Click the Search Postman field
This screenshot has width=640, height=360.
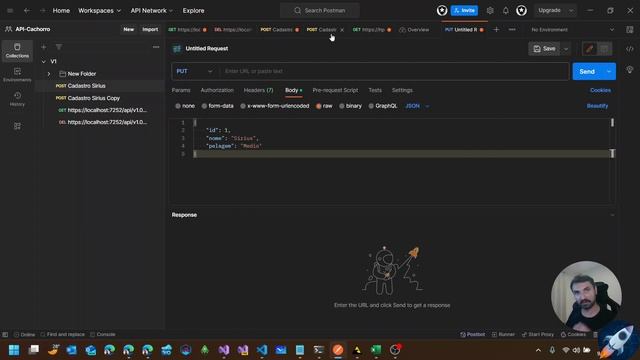320,11
